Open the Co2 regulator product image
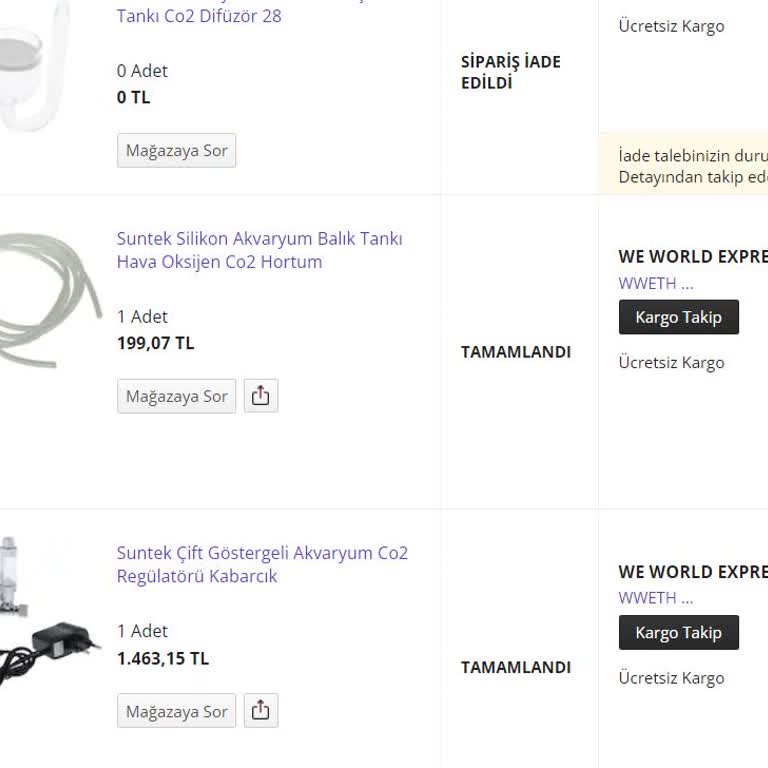Viewport: 768px width, 768px height. tap(48, 610)
